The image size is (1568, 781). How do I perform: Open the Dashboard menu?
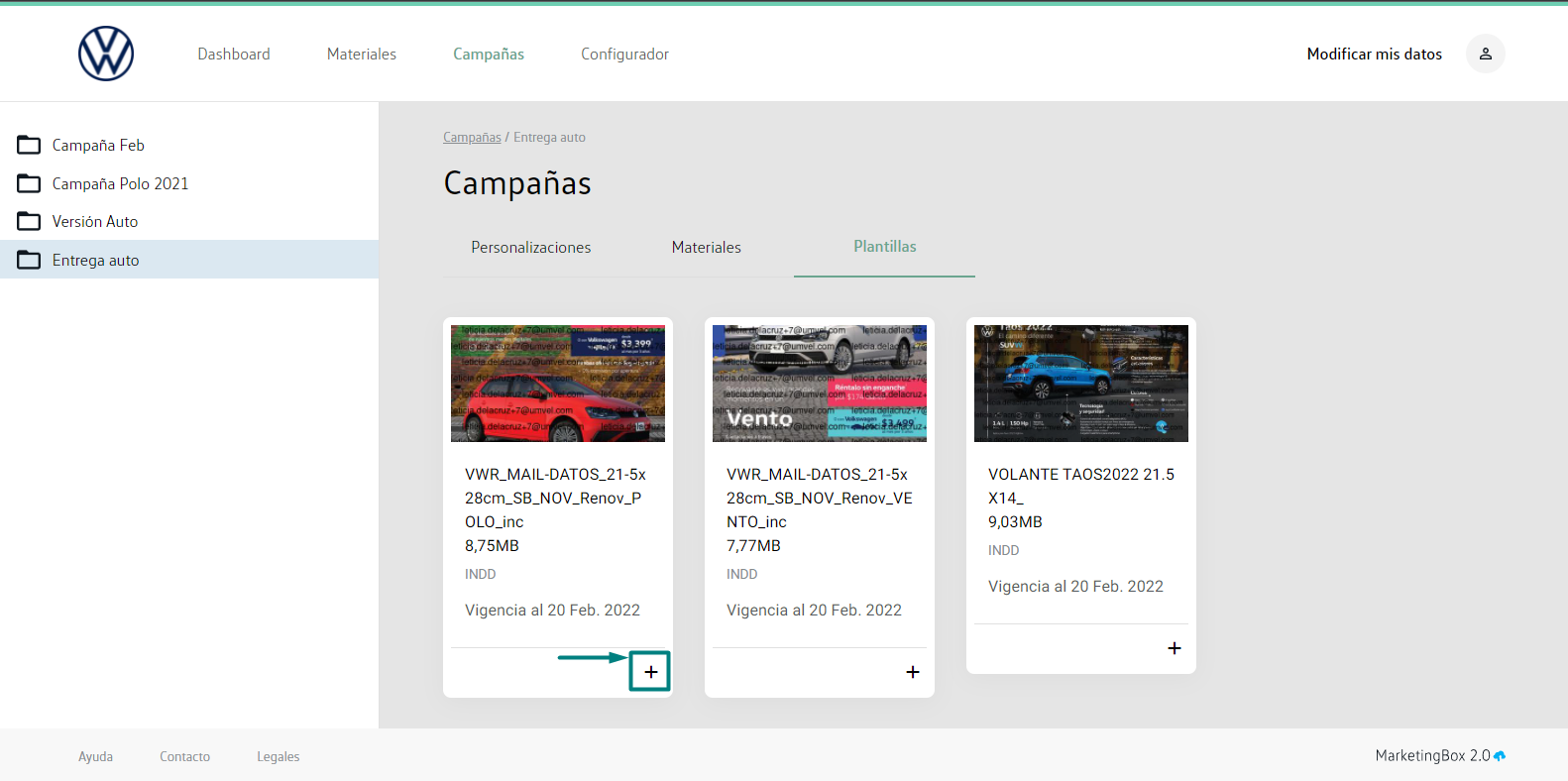(x=234, y=54)
